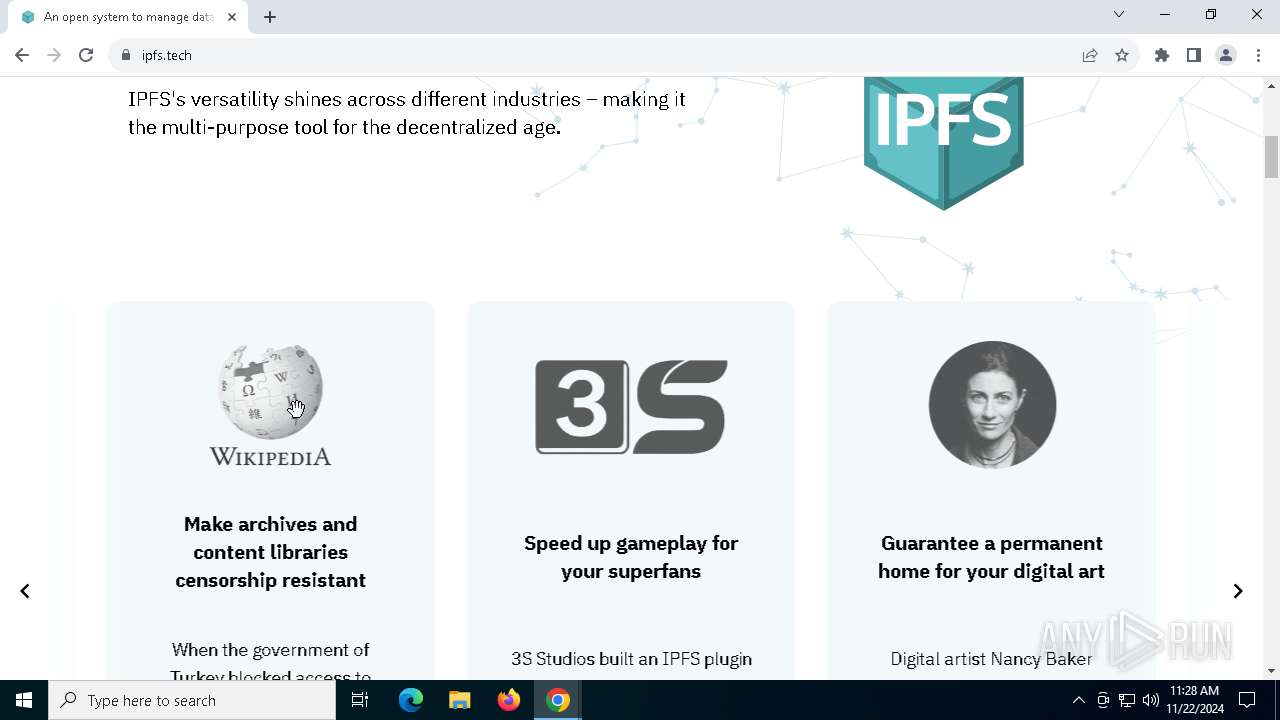Click the IPFS hexagon logo

(943, 143)
